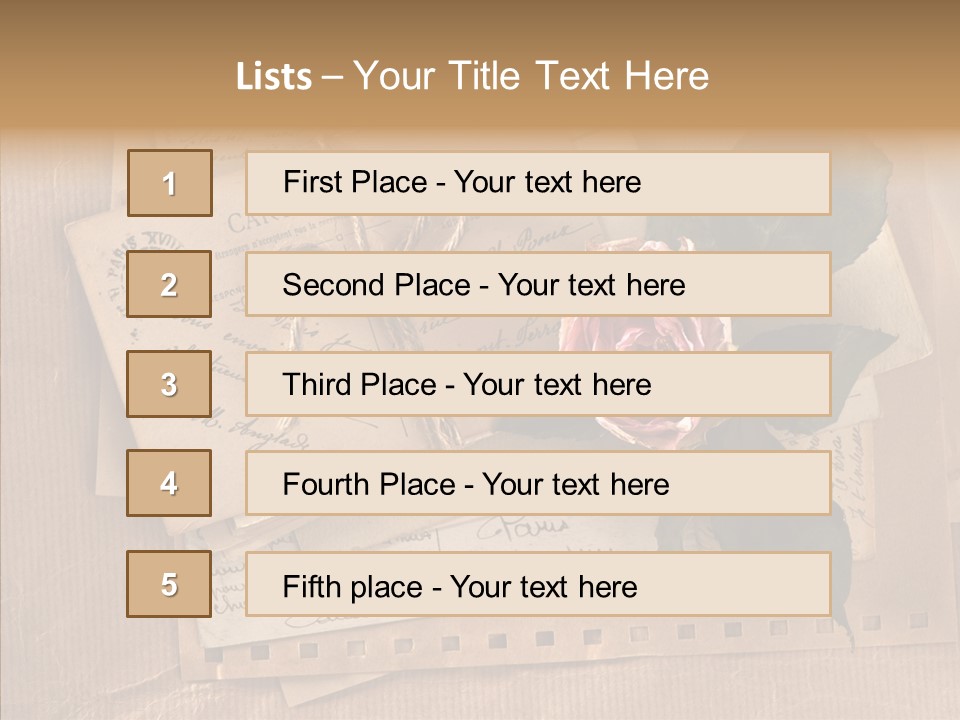The width and height of the screenshot is (960, 720).
Task: Select the number 1 box
Action: pyautogui.click(x=170, y=183)
